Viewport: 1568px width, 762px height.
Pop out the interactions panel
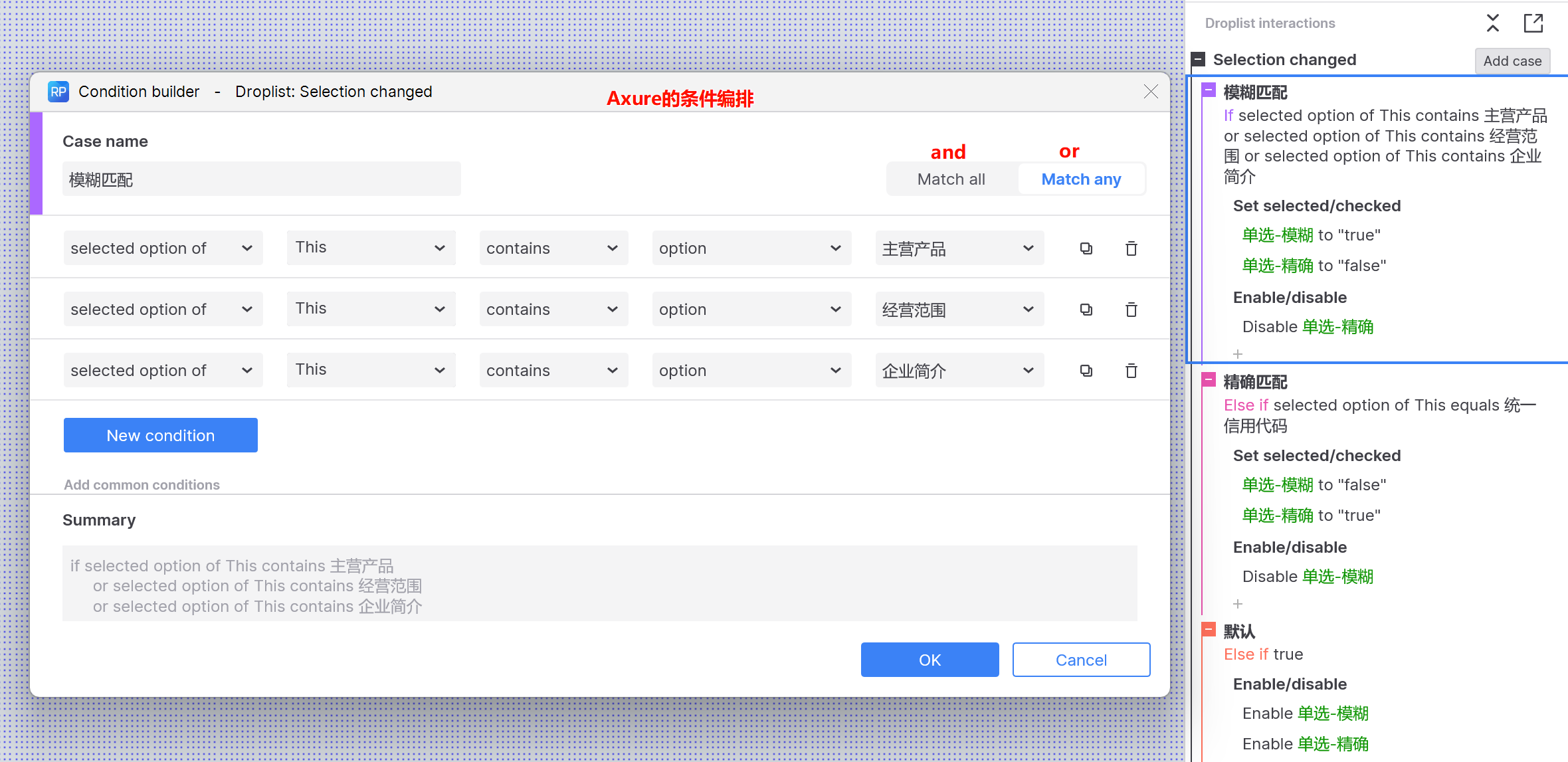click(x=1533, y=23)
